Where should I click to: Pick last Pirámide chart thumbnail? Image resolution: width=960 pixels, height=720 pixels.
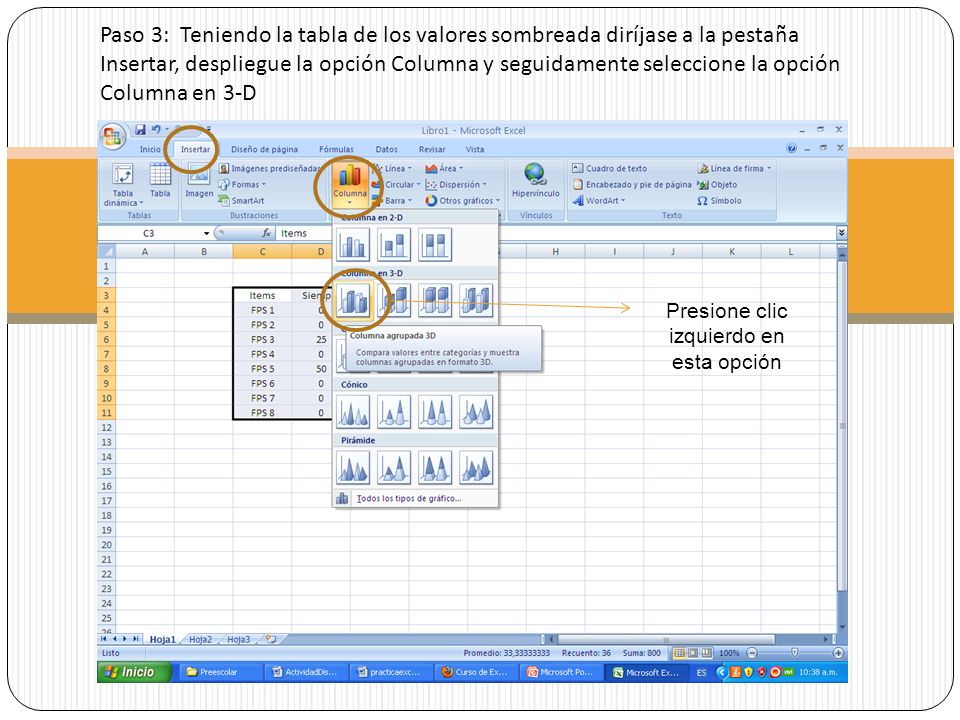pos(476,467)
